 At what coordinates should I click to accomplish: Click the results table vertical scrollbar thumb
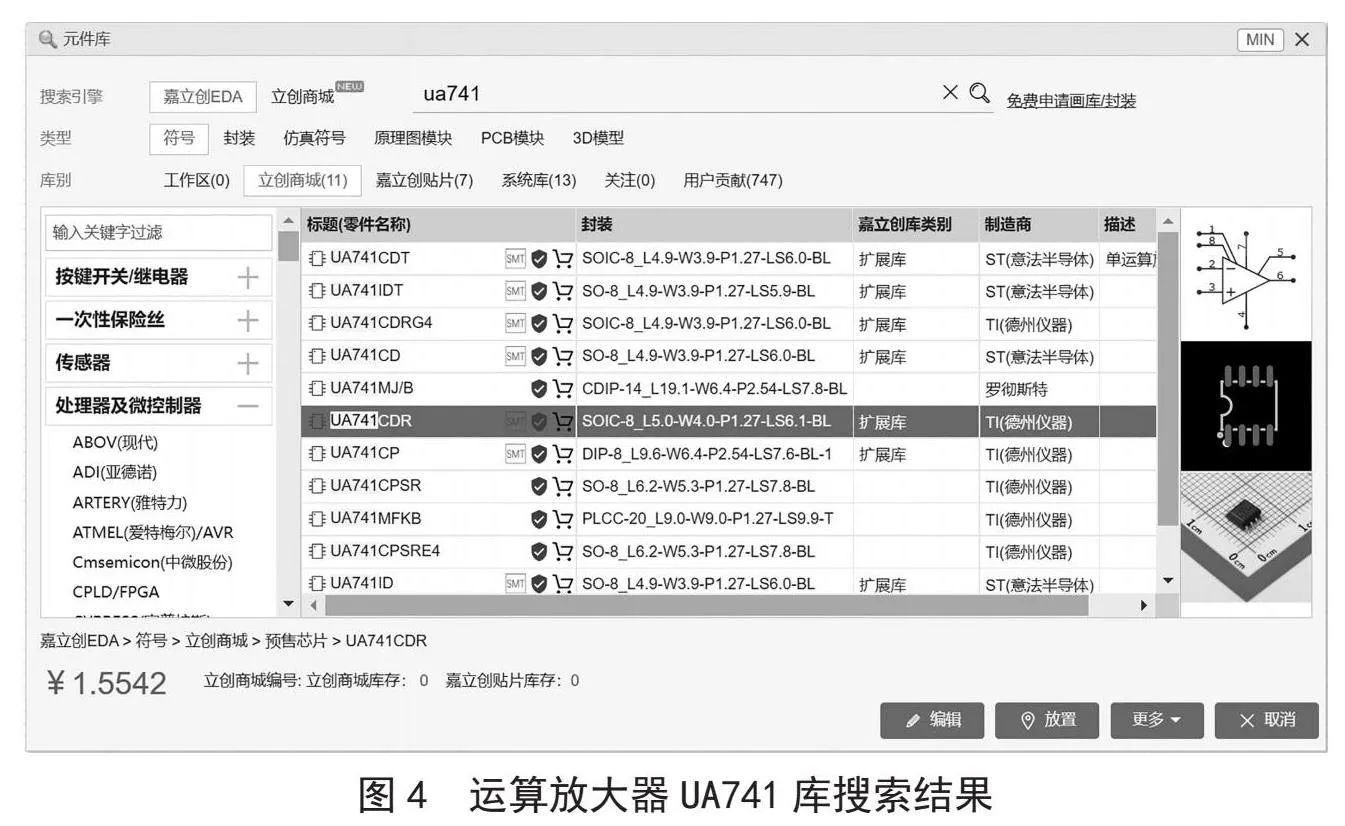(1166, 380)
